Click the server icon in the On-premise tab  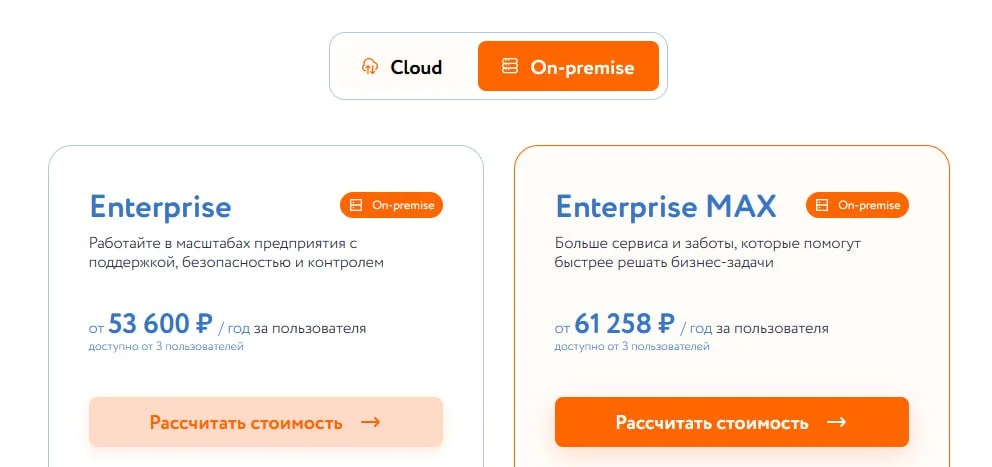point(510,67)
